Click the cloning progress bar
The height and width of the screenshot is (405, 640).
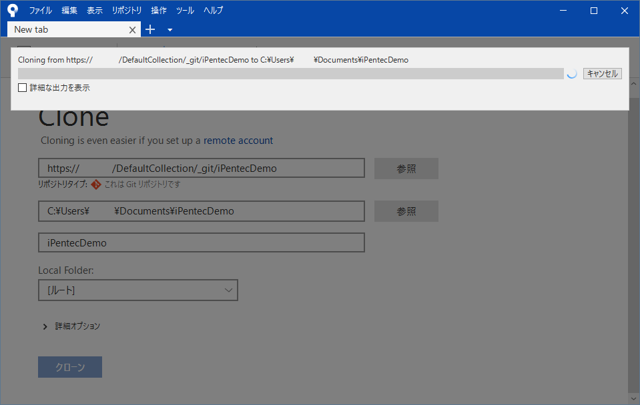click(x=291, y=73)
